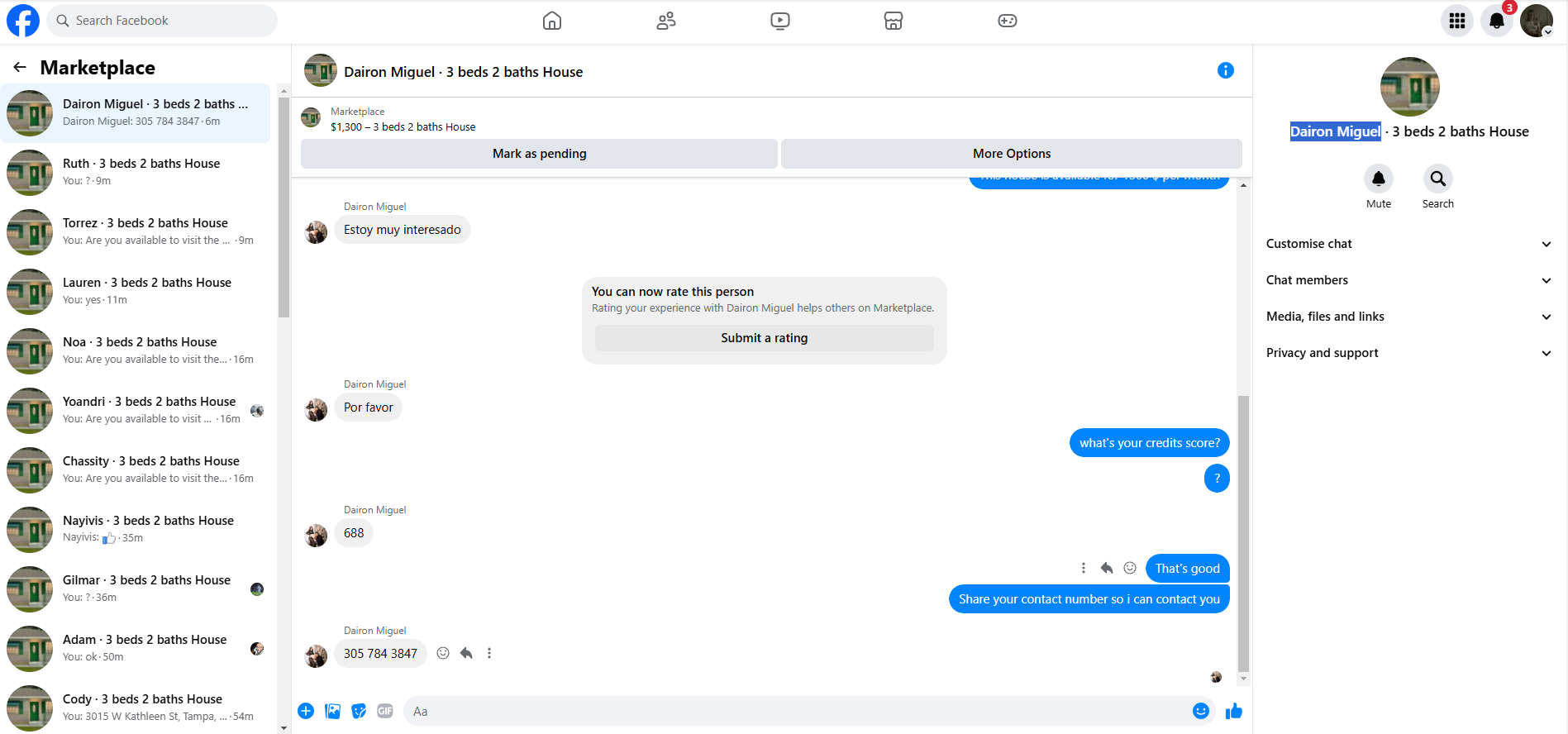Open the $1,300 listing link
Screen dimensions: 1568x734
tap(403, 127)
